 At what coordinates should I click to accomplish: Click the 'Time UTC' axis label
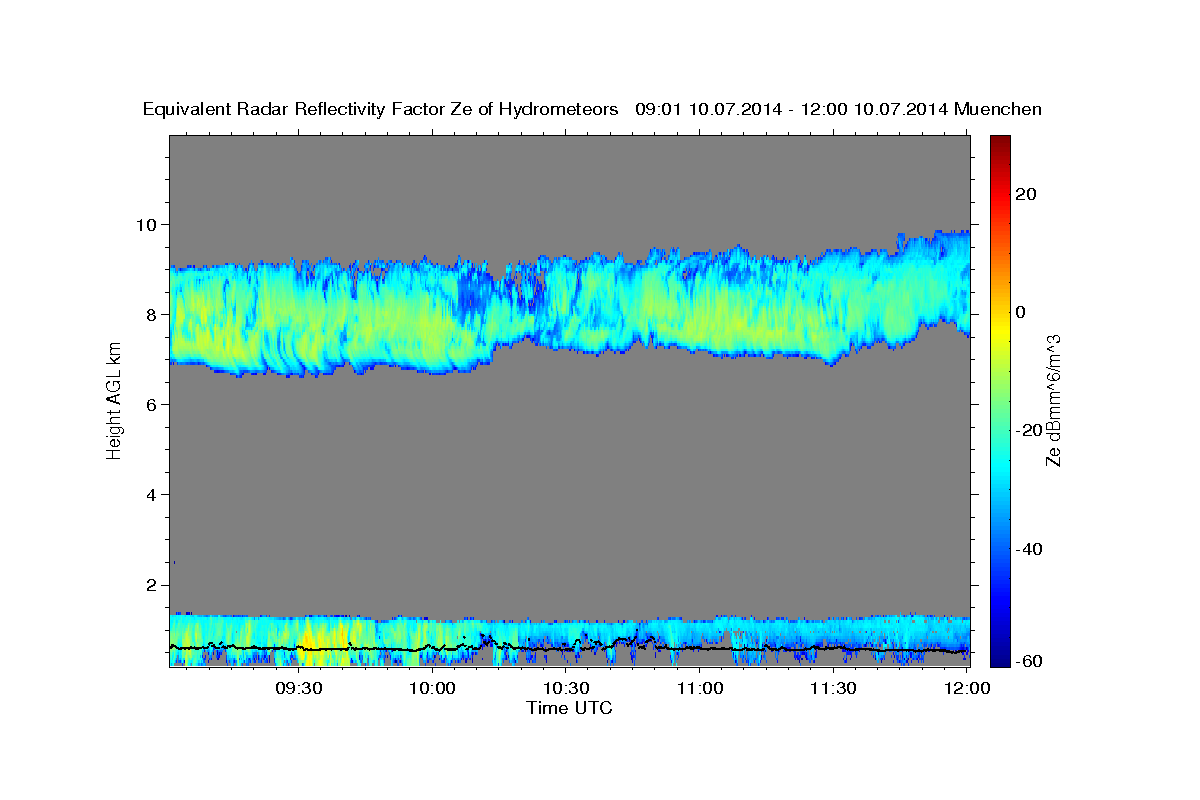[569, 708]
